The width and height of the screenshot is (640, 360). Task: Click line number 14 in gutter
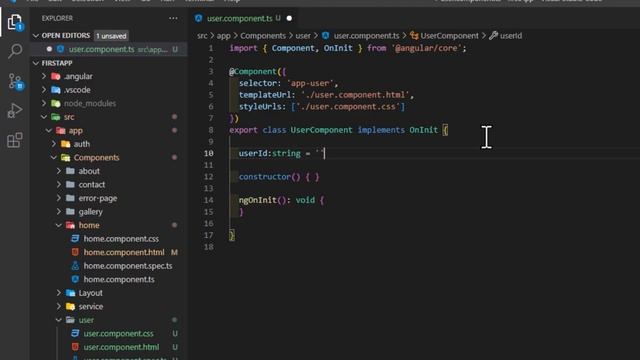click(x=209, y=200)
